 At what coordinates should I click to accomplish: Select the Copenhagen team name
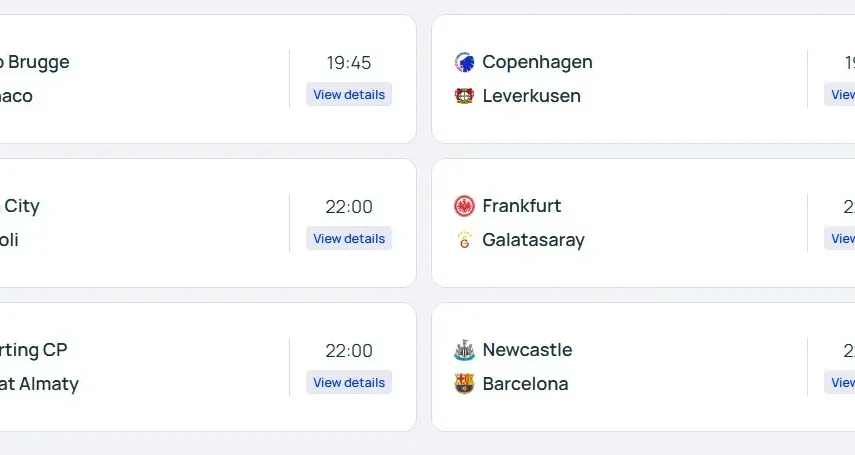pos(537,62)
